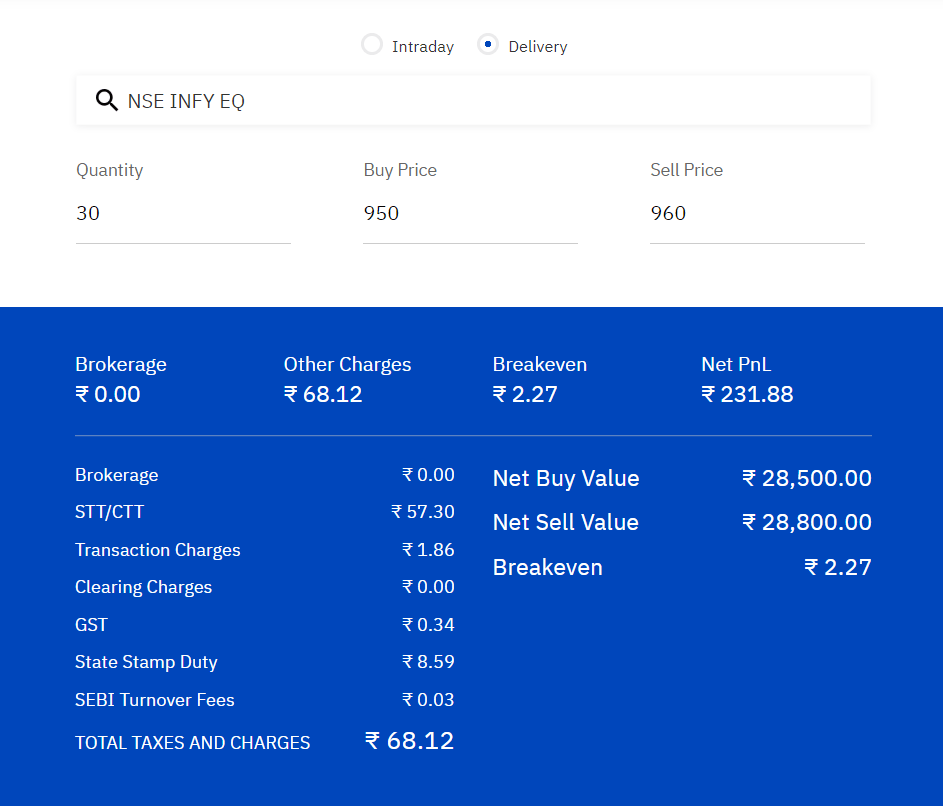Screen dimensions: 943x806
Task: Click the Net PnL summary value
Action: (747, 394)
